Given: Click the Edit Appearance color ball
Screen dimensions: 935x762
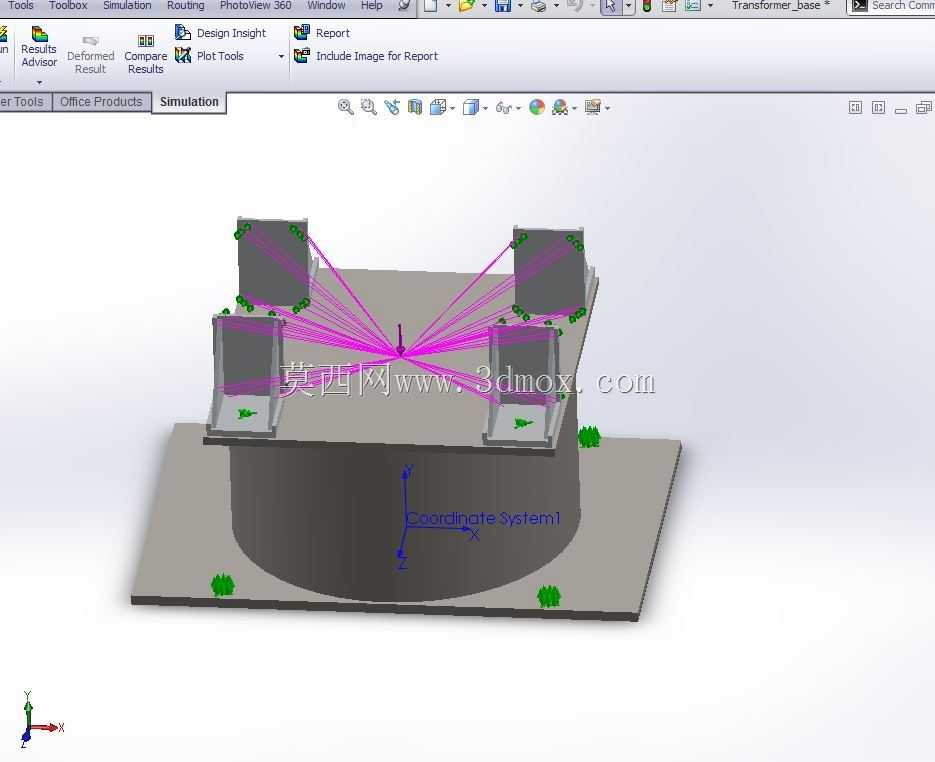Looking at the screenshot, I should click(537, 107).
